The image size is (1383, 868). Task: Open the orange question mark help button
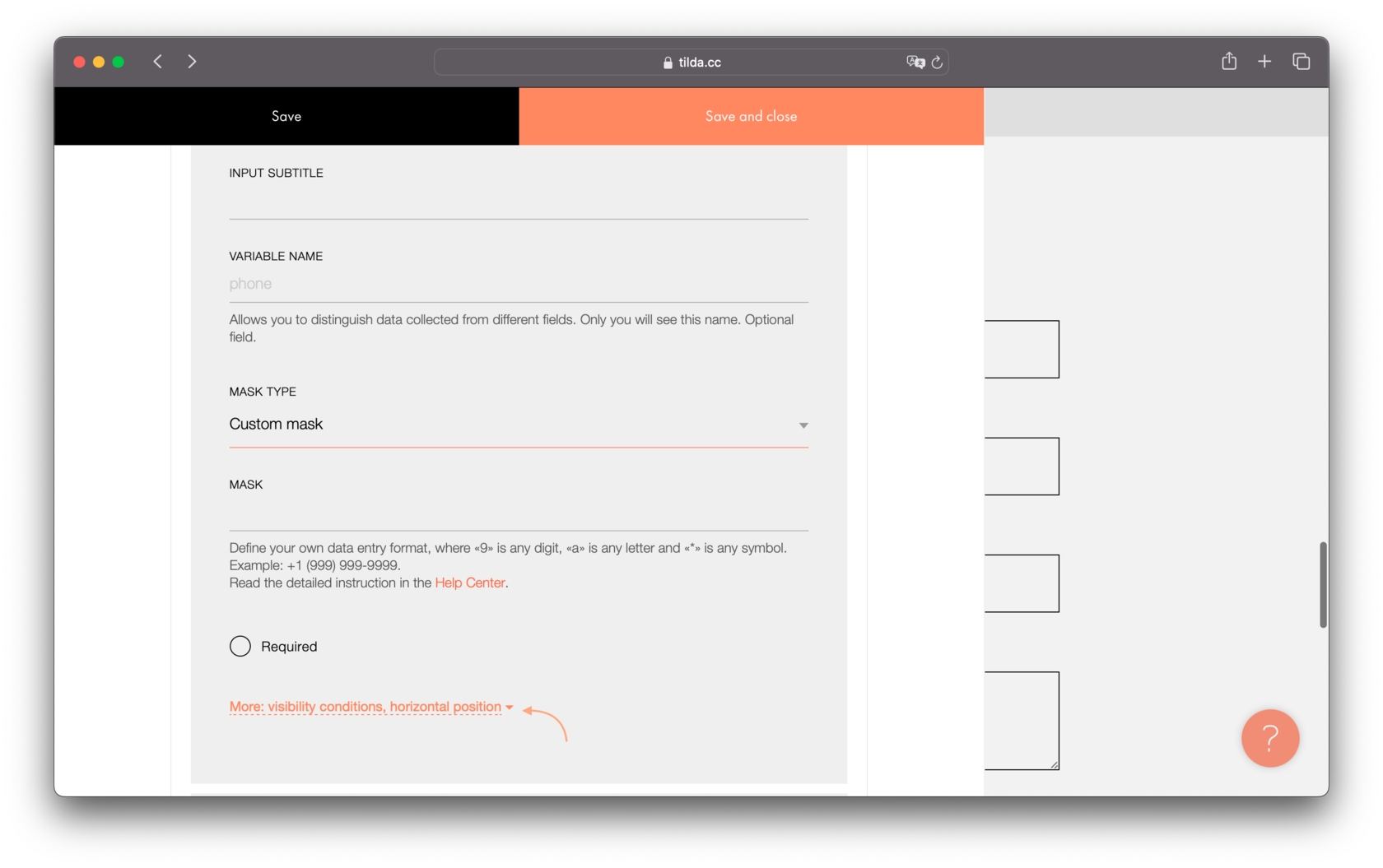click(x=1270, y=738)
